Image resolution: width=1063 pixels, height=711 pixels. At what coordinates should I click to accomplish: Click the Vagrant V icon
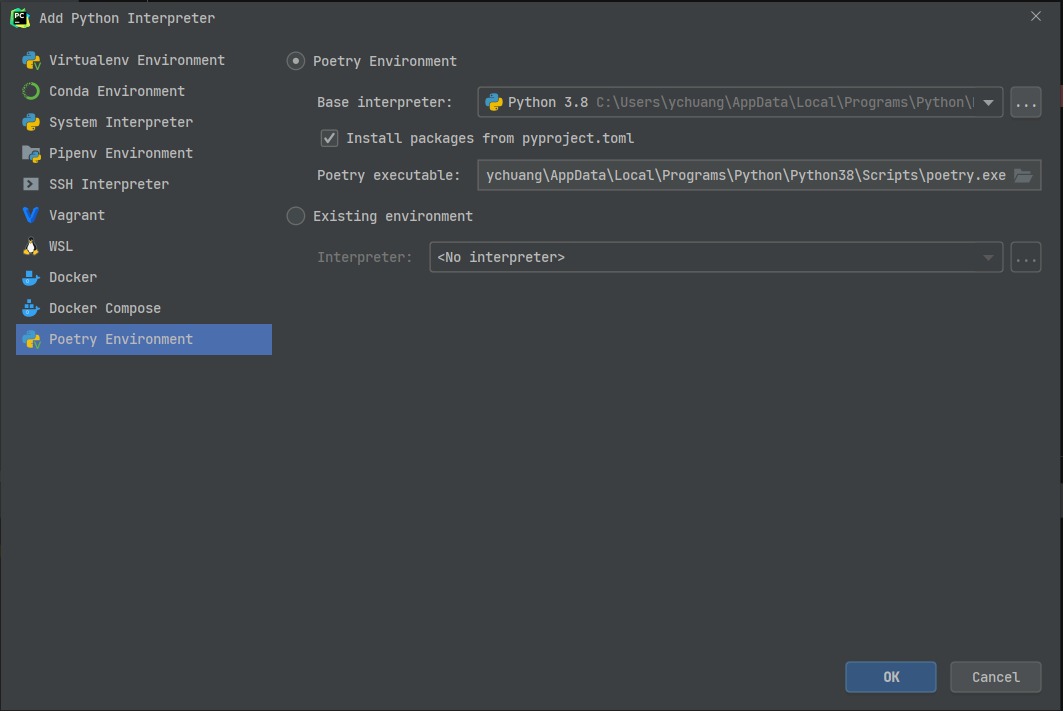[x=31, y=215]
